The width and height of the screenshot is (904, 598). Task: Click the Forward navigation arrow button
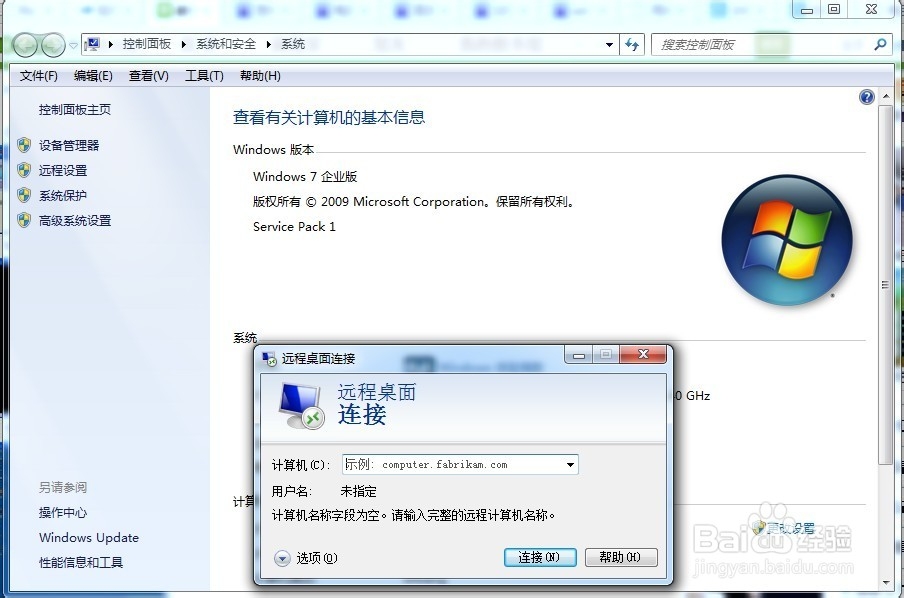tap(53, 45)
